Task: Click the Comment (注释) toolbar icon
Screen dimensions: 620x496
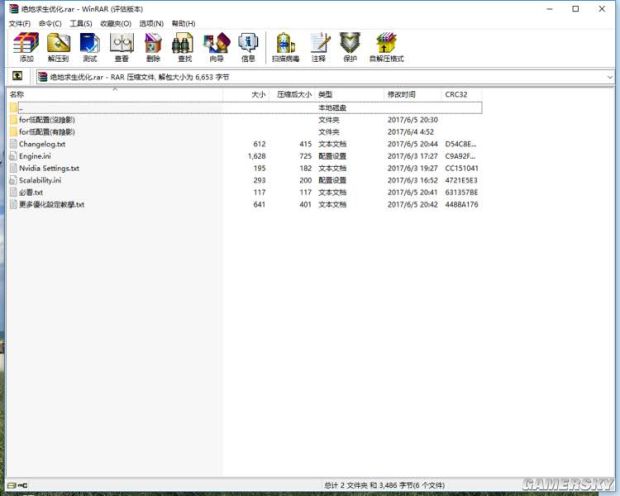Action: coord(319,44)
